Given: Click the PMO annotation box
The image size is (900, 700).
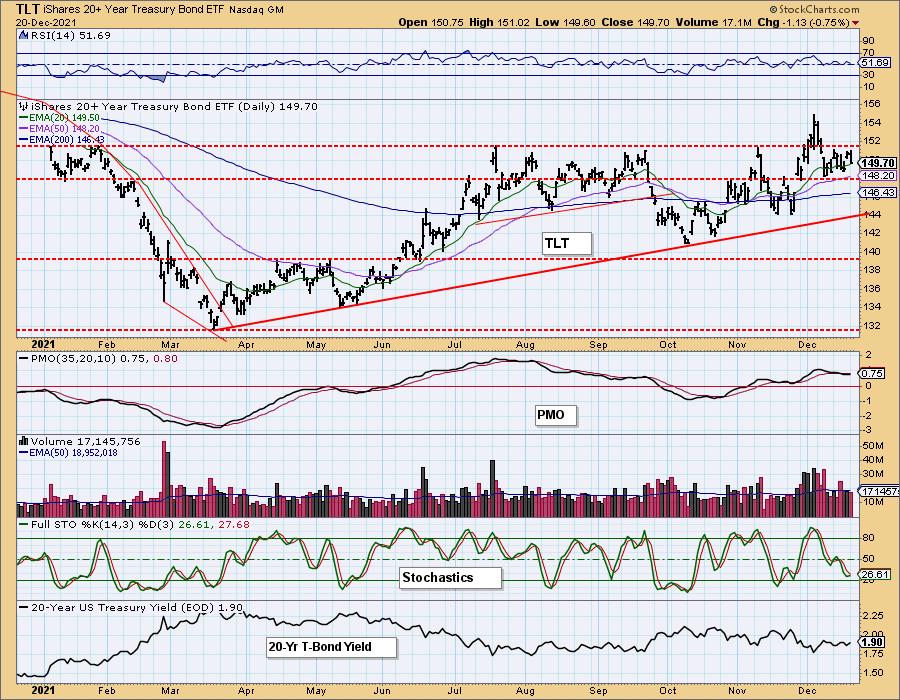Looking at the screenshot, I should (555, 415).
